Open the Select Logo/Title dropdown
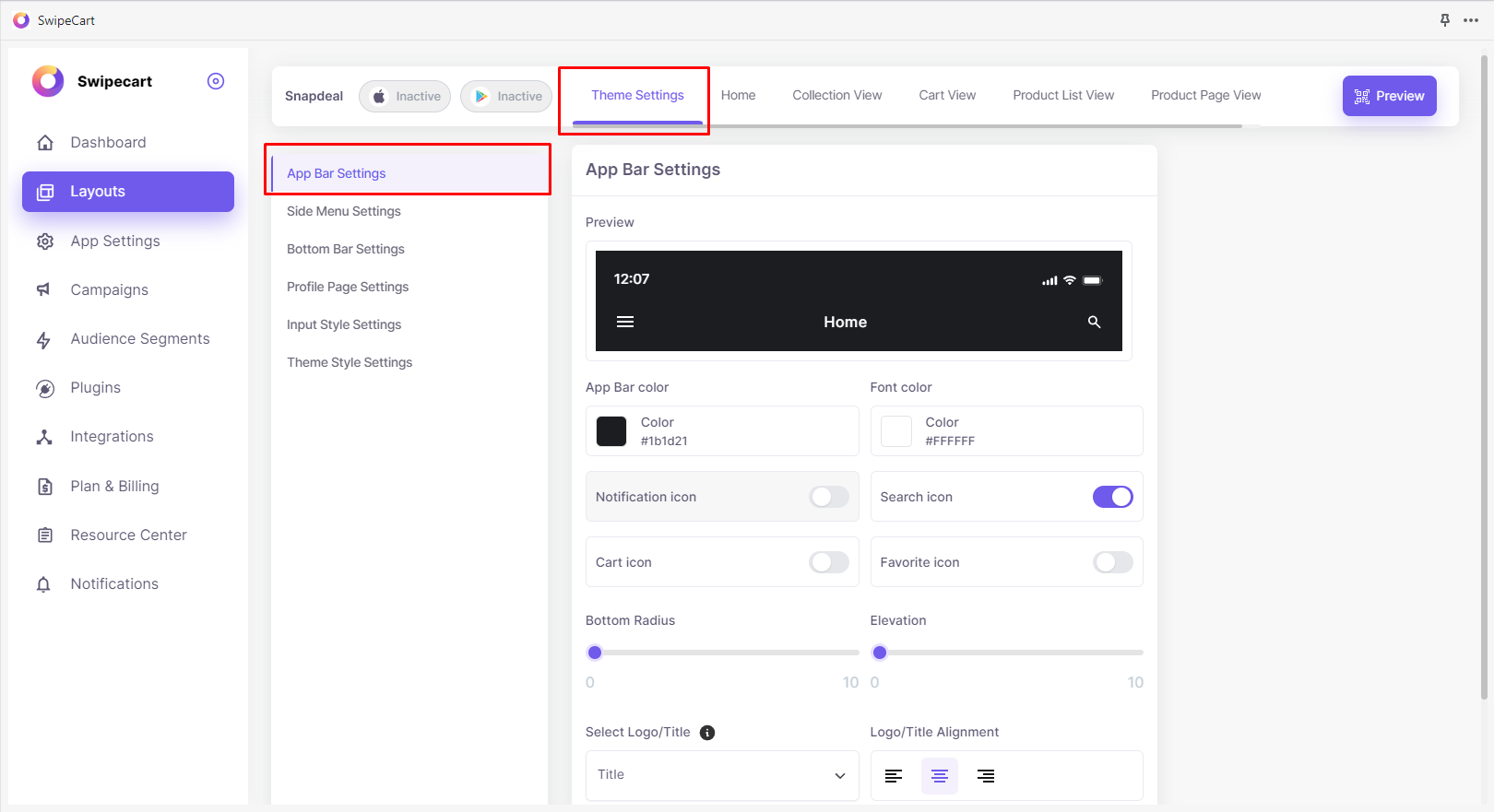 [721, 775]
